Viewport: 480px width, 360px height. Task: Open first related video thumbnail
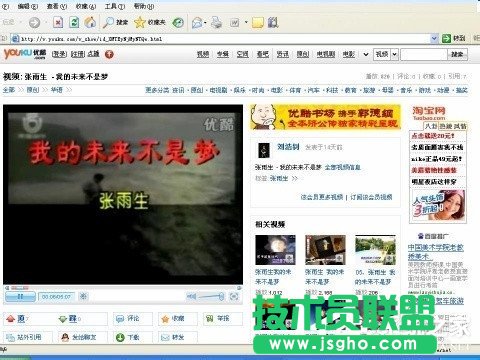pos(275,250)
